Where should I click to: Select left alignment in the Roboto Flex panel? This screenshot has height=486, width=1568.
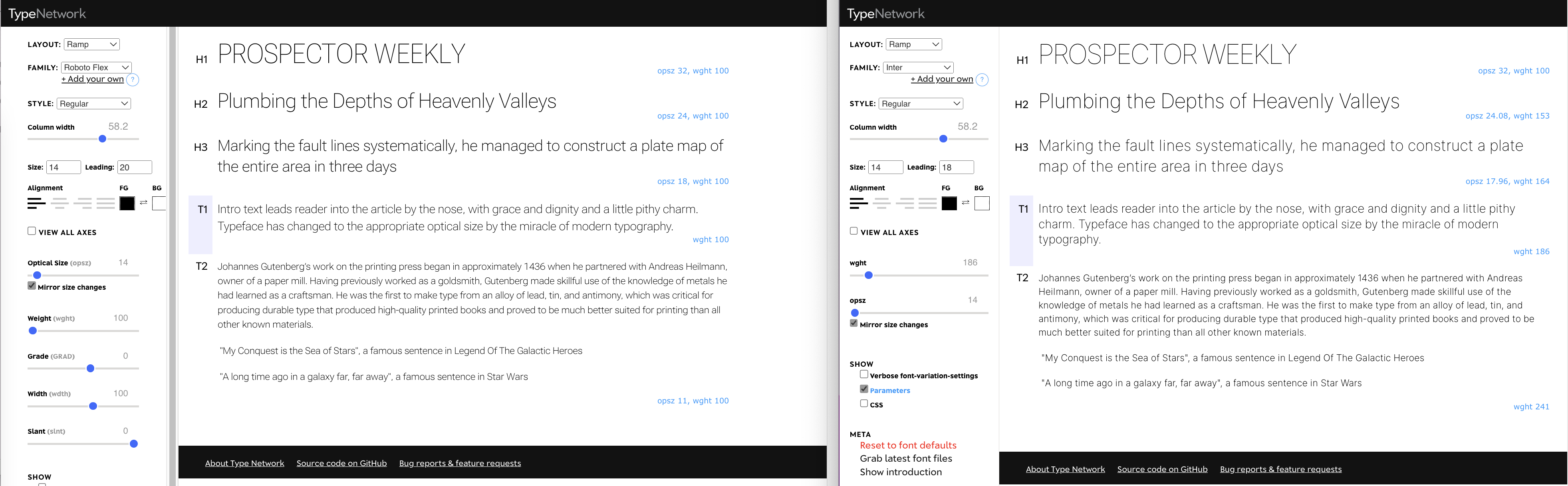(36, 204)
